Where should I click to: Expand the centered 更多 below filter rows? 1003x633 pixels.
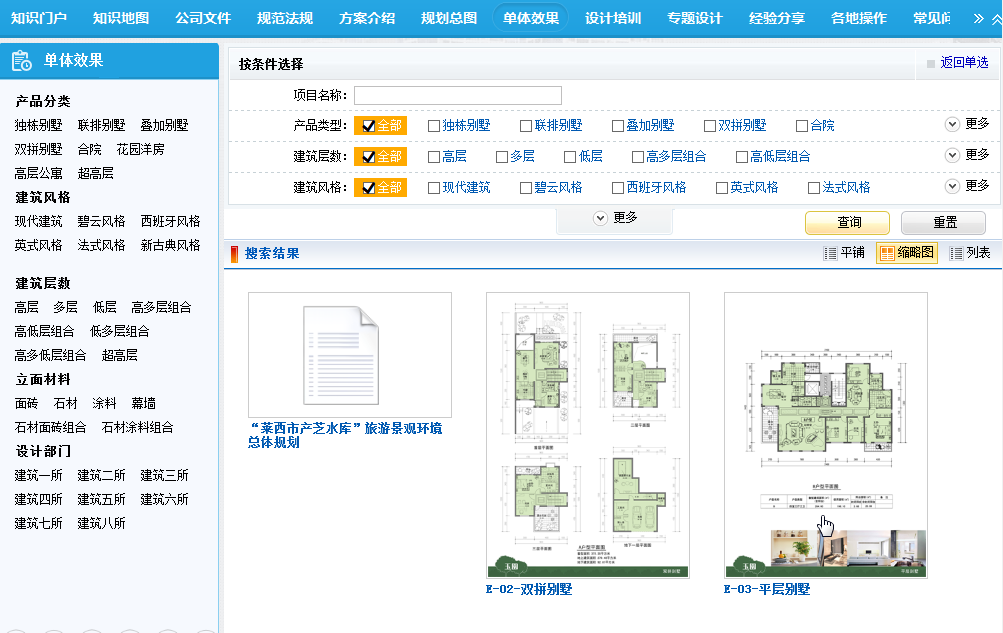pyautogui.click(x=601, y=218)
